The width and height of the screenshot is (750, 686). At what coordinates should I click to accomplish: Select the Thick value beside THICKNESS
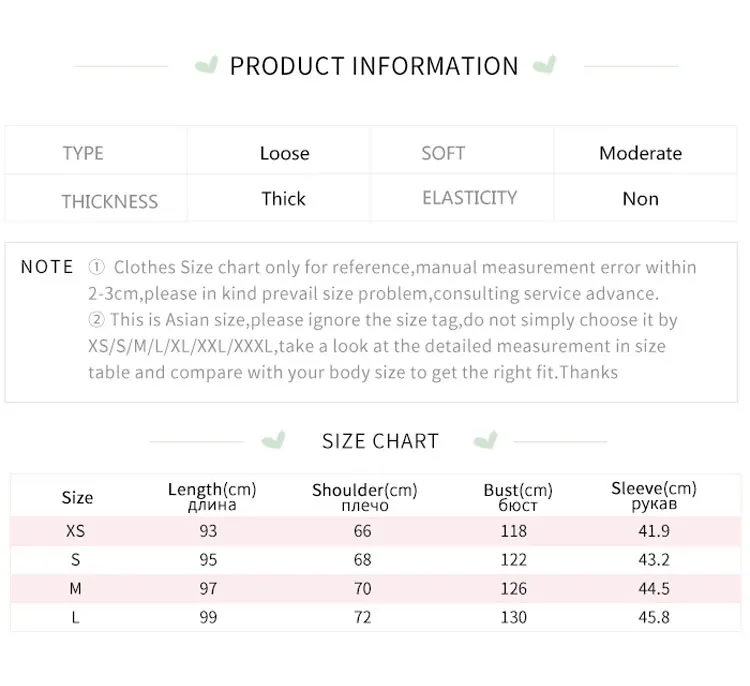(284, 198)
